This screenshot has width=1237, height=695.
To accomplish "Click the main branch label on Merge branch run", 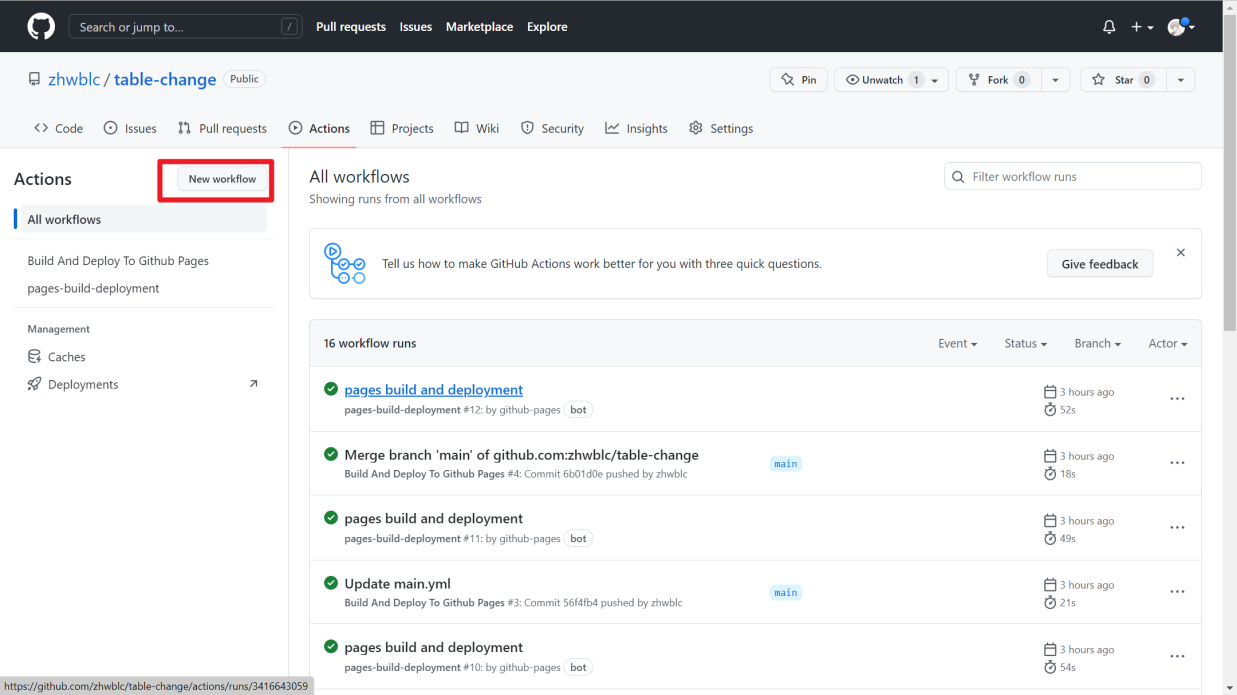I will [786, 464].
